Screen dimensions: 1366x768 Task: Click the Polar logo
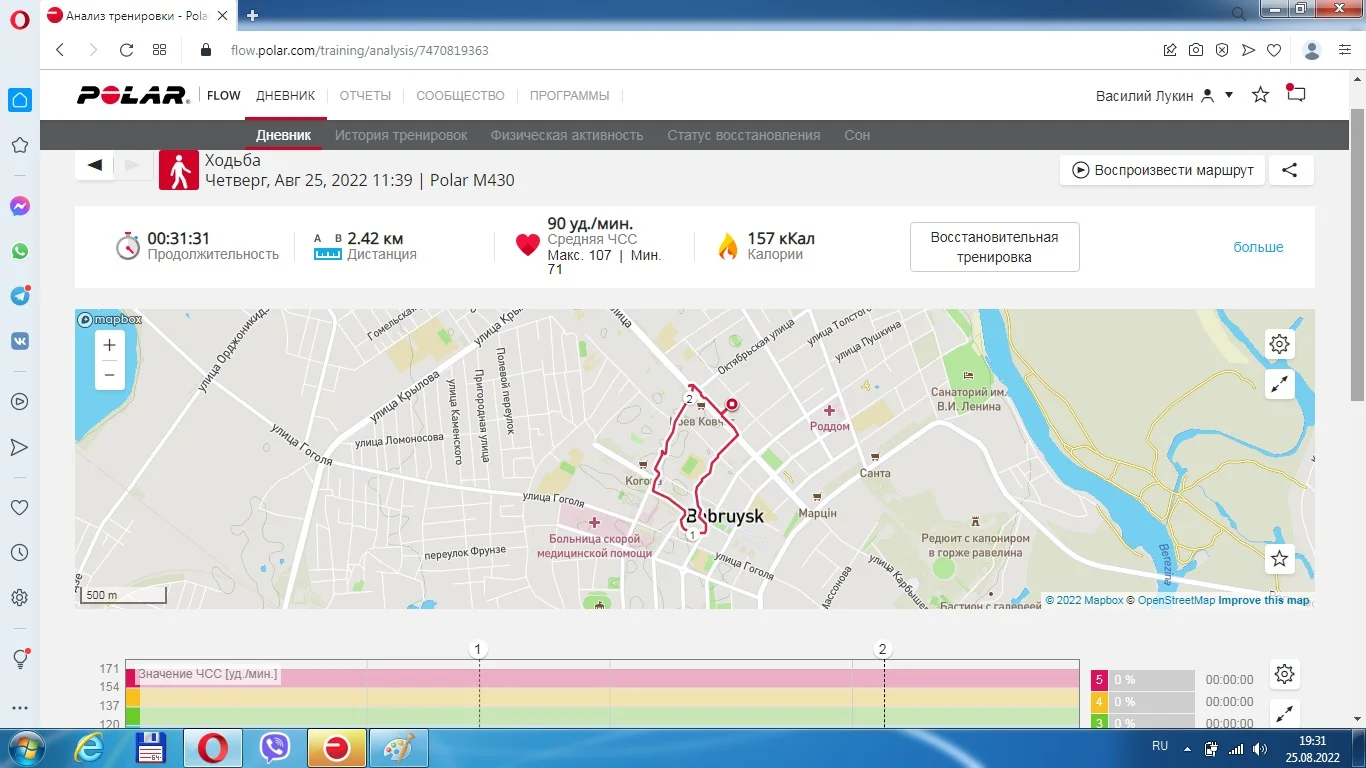[133, 95]
